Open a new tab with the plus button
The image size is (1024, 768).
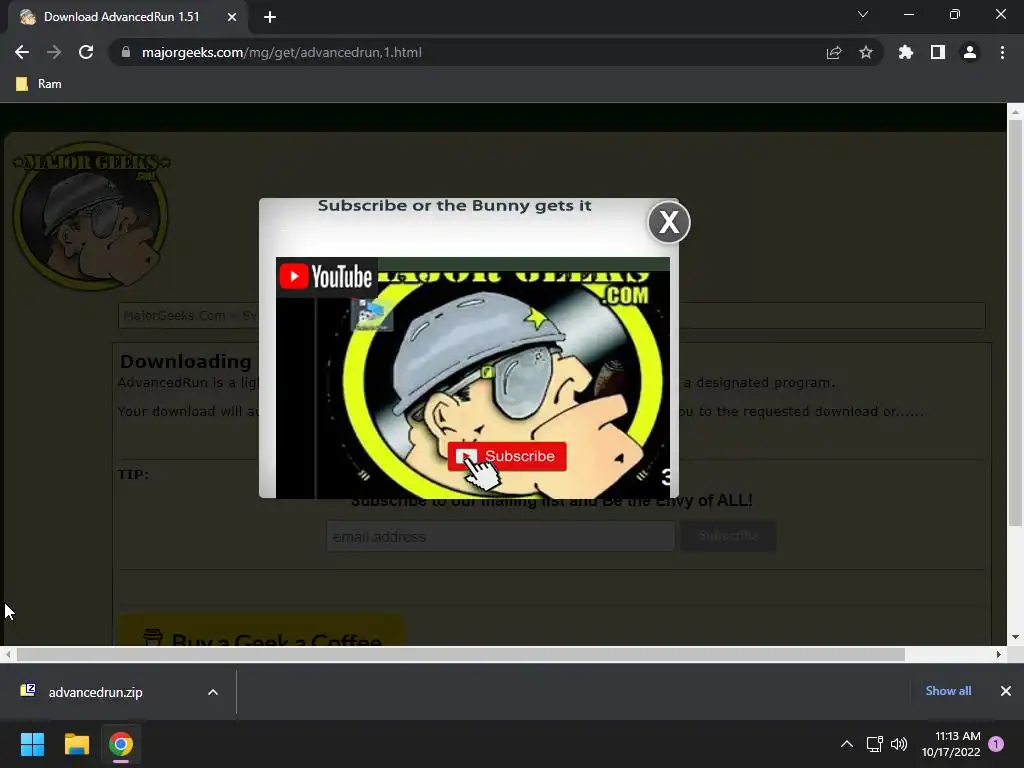pos(270,17)
